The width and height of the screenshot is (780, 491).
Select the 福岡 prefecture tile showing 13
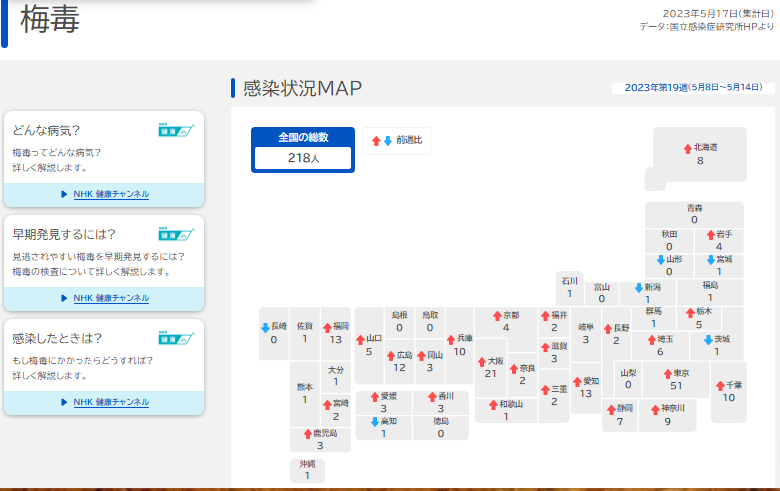335,333
